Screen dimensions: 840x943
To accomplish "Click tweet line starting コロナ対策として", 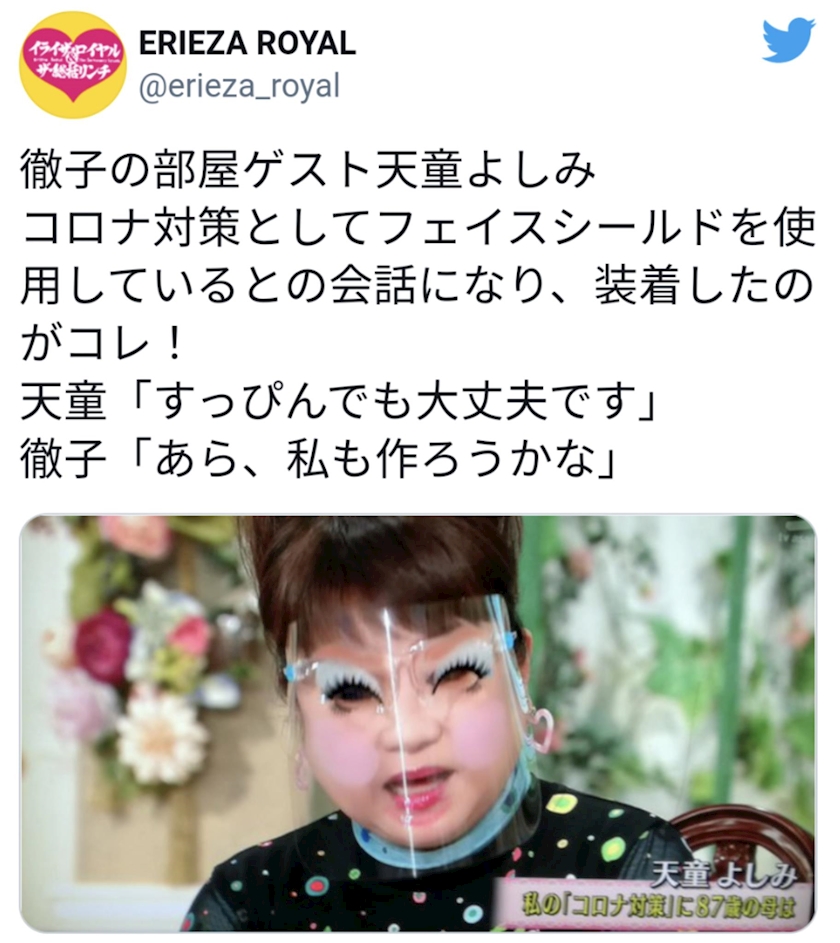I will tap(418, 229).
